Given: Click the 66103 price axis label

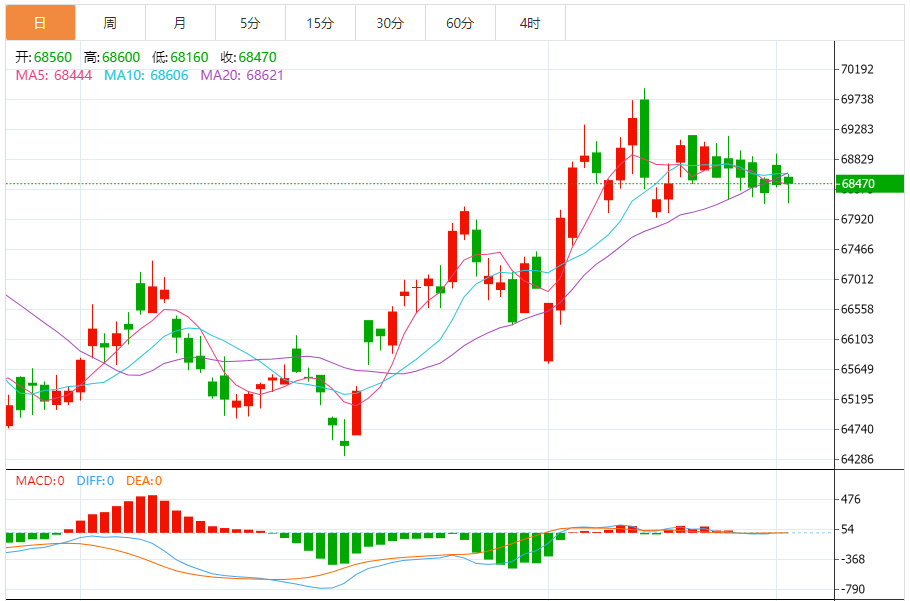Looking at the screenshot, I should (x=857, y=339).
